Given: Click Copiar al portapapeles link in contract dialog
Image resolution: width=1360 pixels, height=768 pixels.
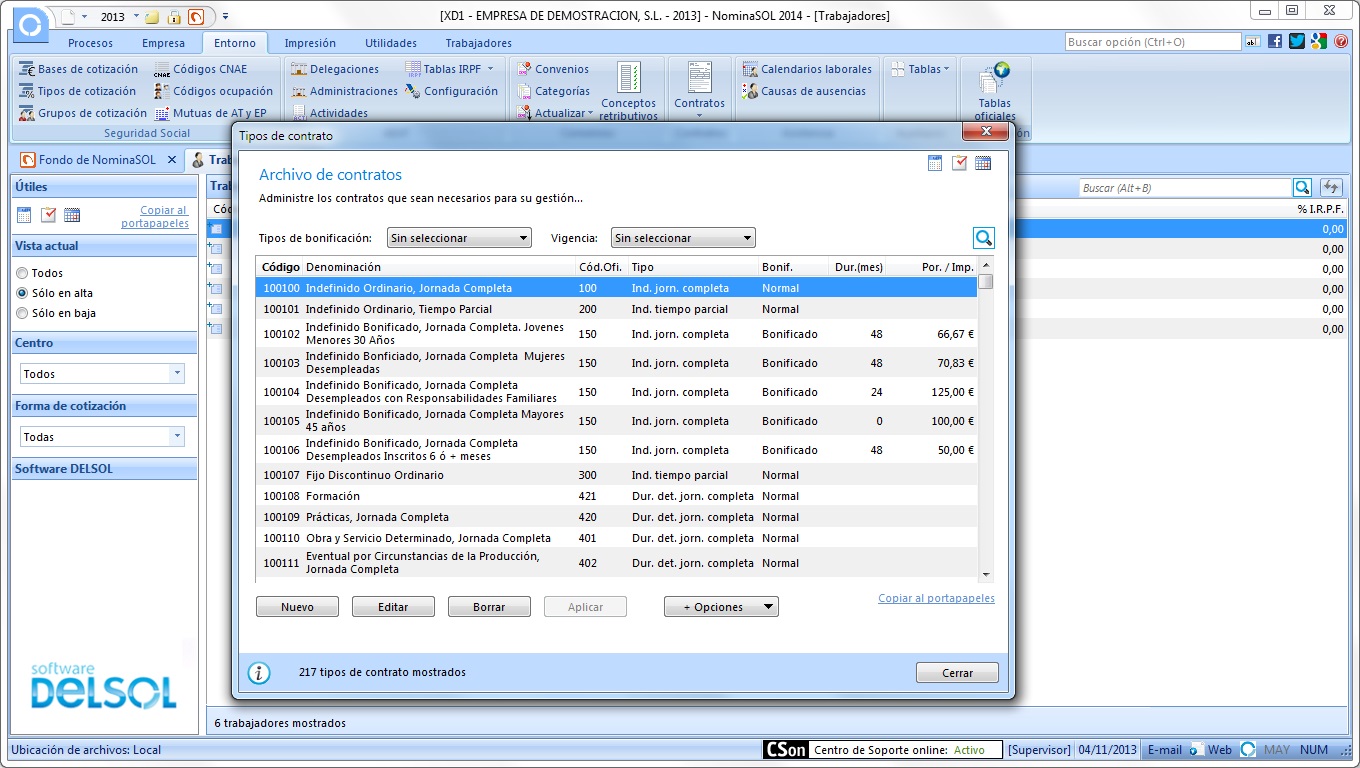Looking at the screenshot, I should coord(936,598).
